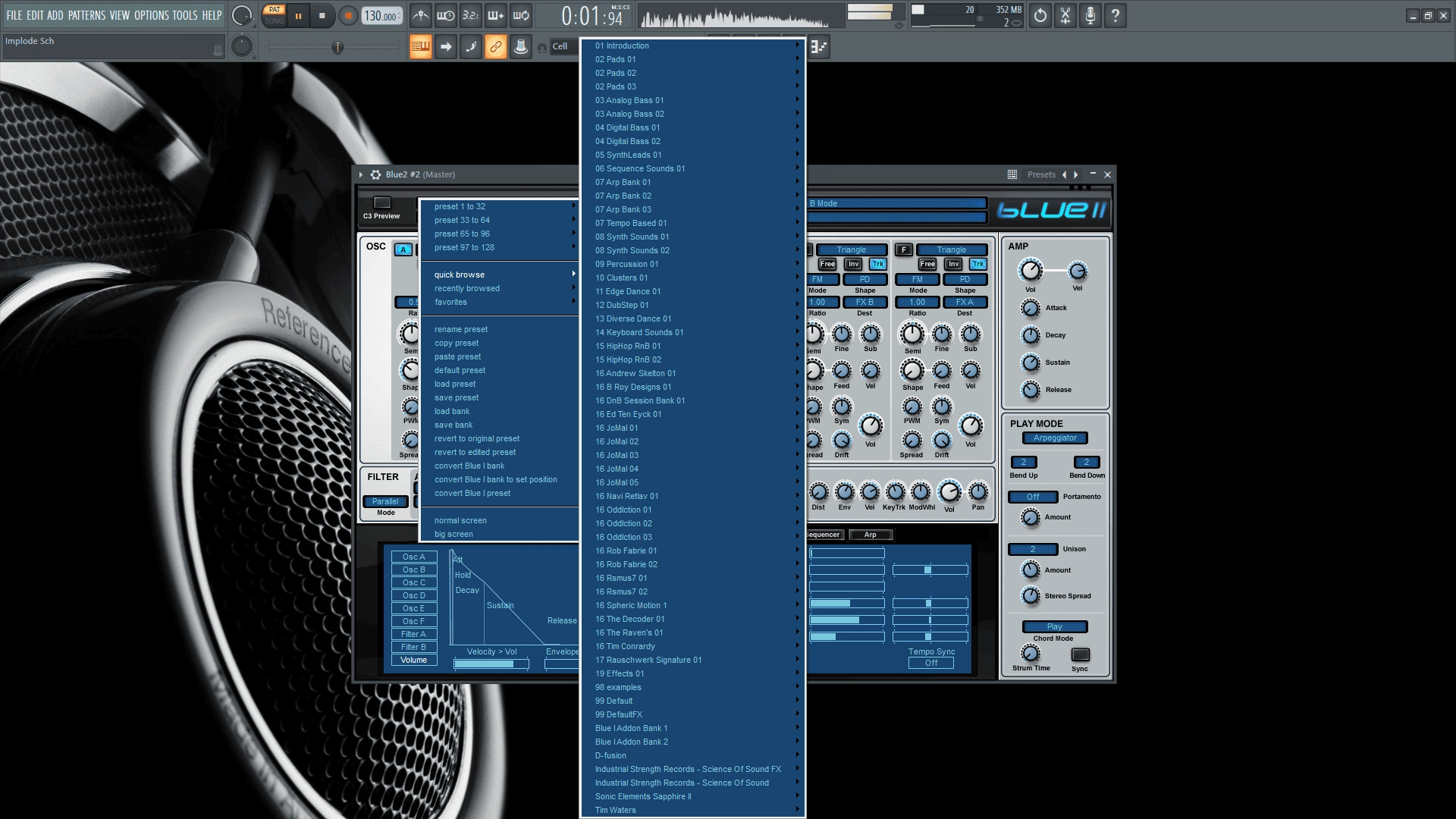Screen dimensions: 1456x819
Task: Open Arpeggiator play mode dropdown
Action: (1055, 438)
